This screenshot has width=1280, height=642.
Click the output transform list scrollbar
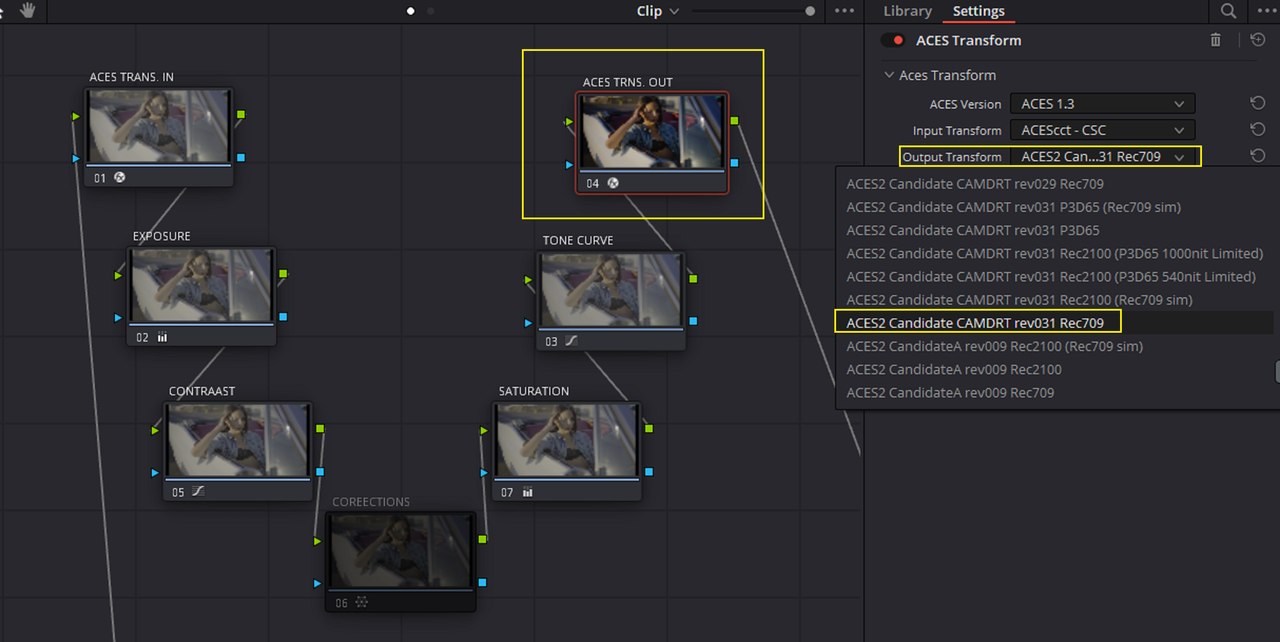point(1277,371)
